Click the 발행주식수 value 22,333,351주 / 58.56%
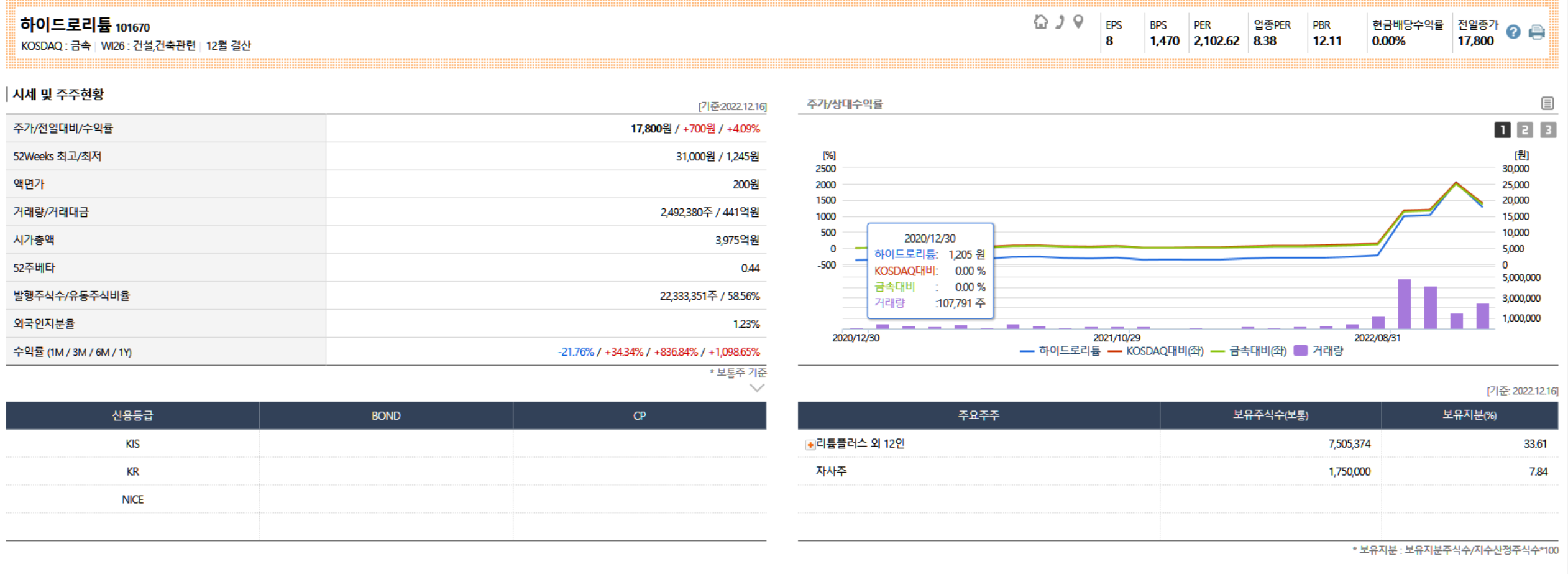Image resolution: width=1568 pixels, height=574 pixels. pyautogui.click(x=710, y=296)
